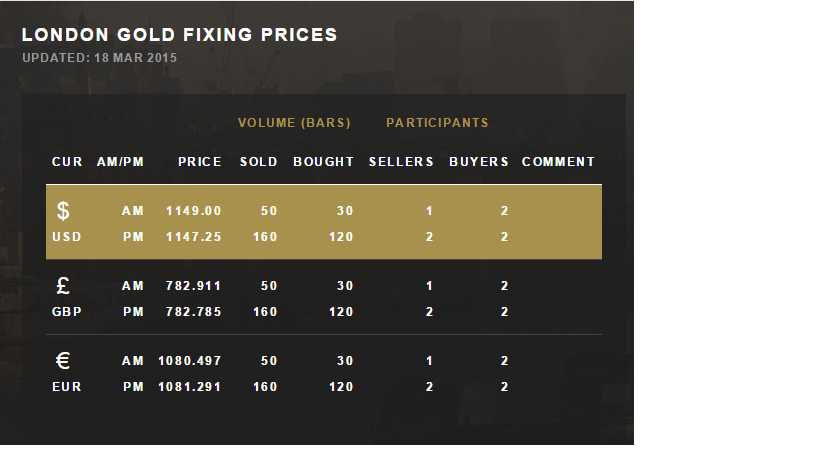Click the BOUGHT column header

[324, 162]
